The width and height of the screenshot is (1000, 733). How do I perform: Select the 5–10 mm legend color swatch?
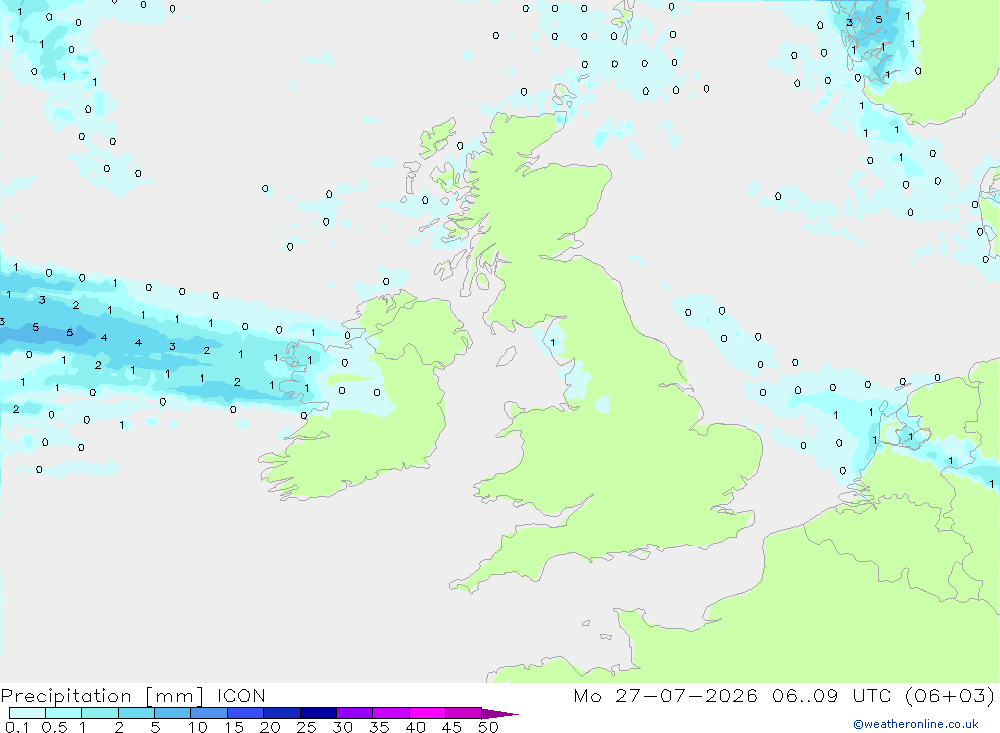click(x=173, y=713)
